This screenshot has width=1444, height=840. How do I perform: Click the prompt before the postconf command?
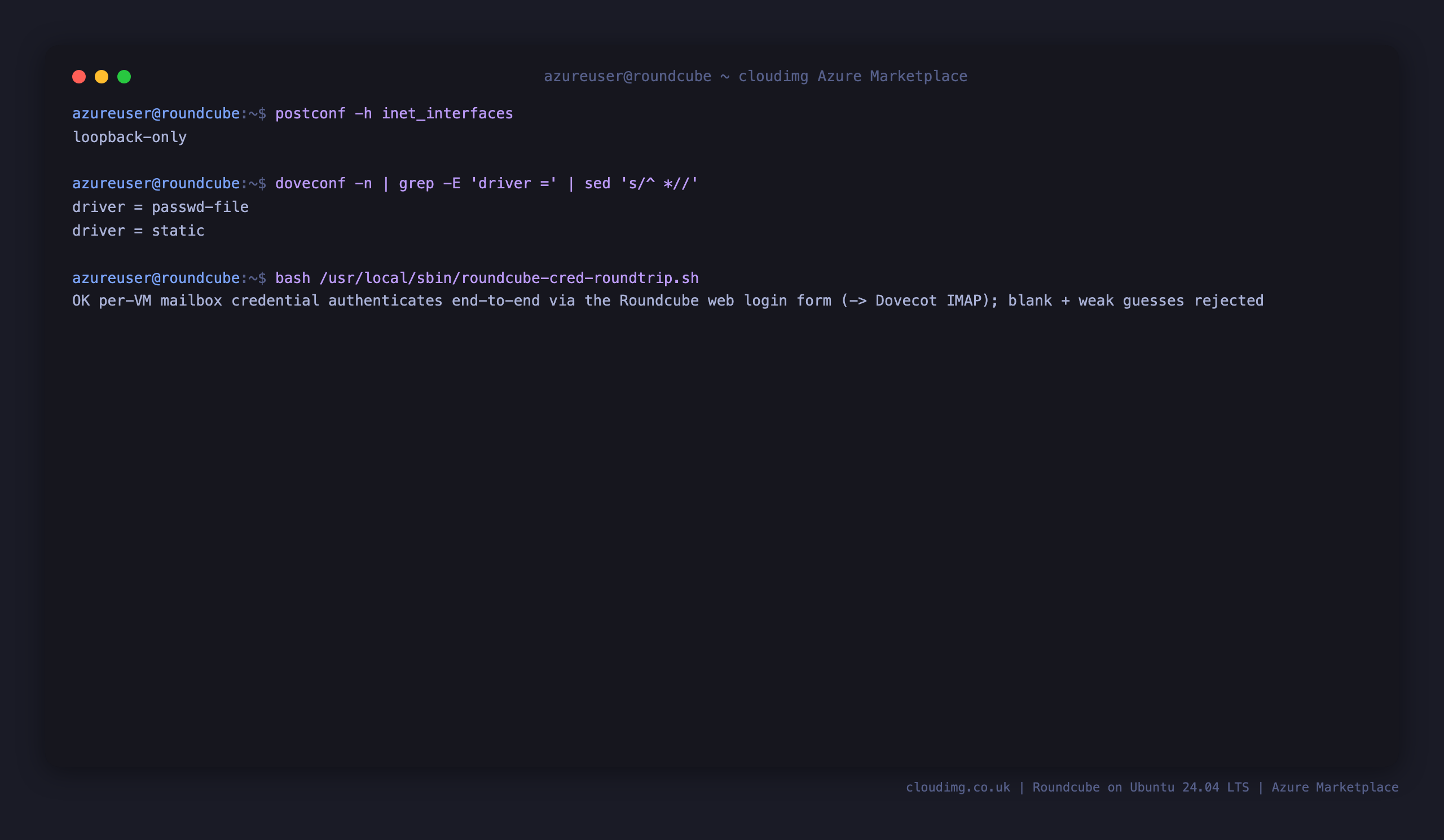pos(169,114)
